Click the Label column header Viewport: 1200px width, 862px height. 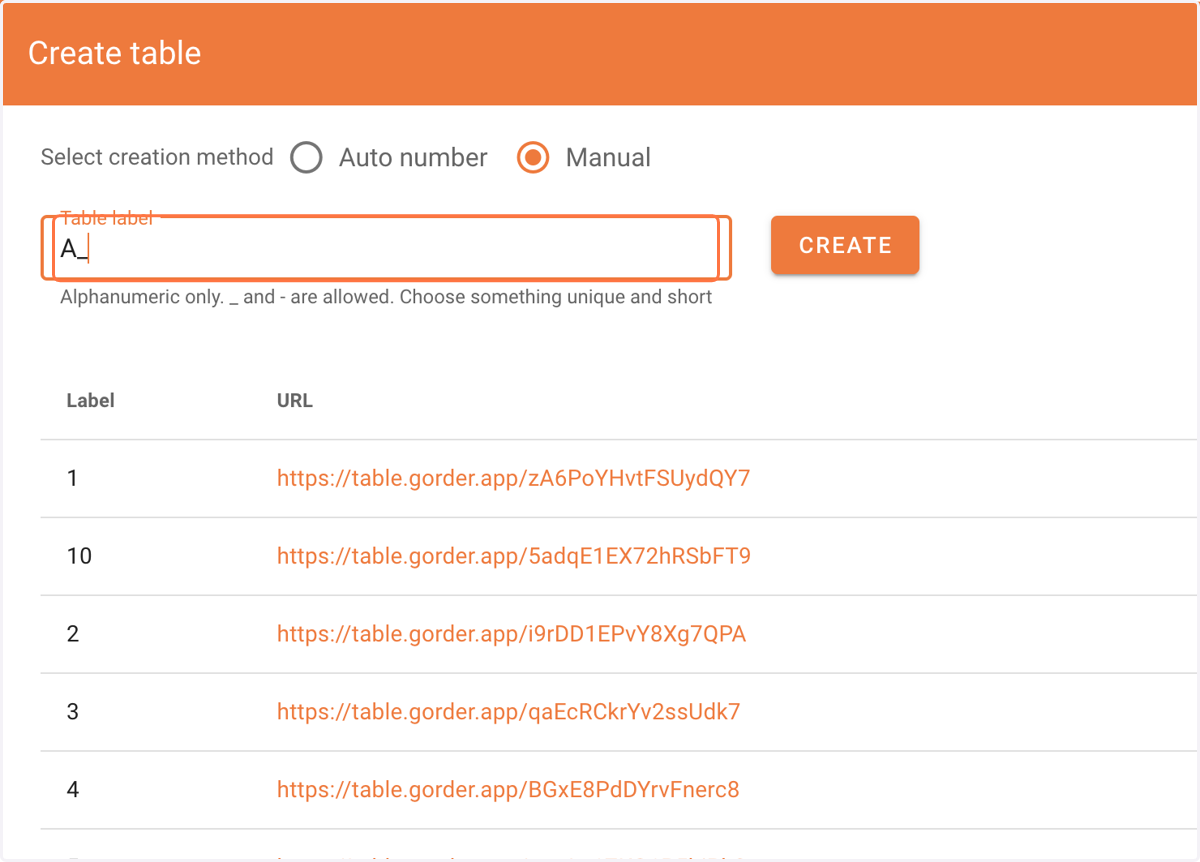pos(91,401)
